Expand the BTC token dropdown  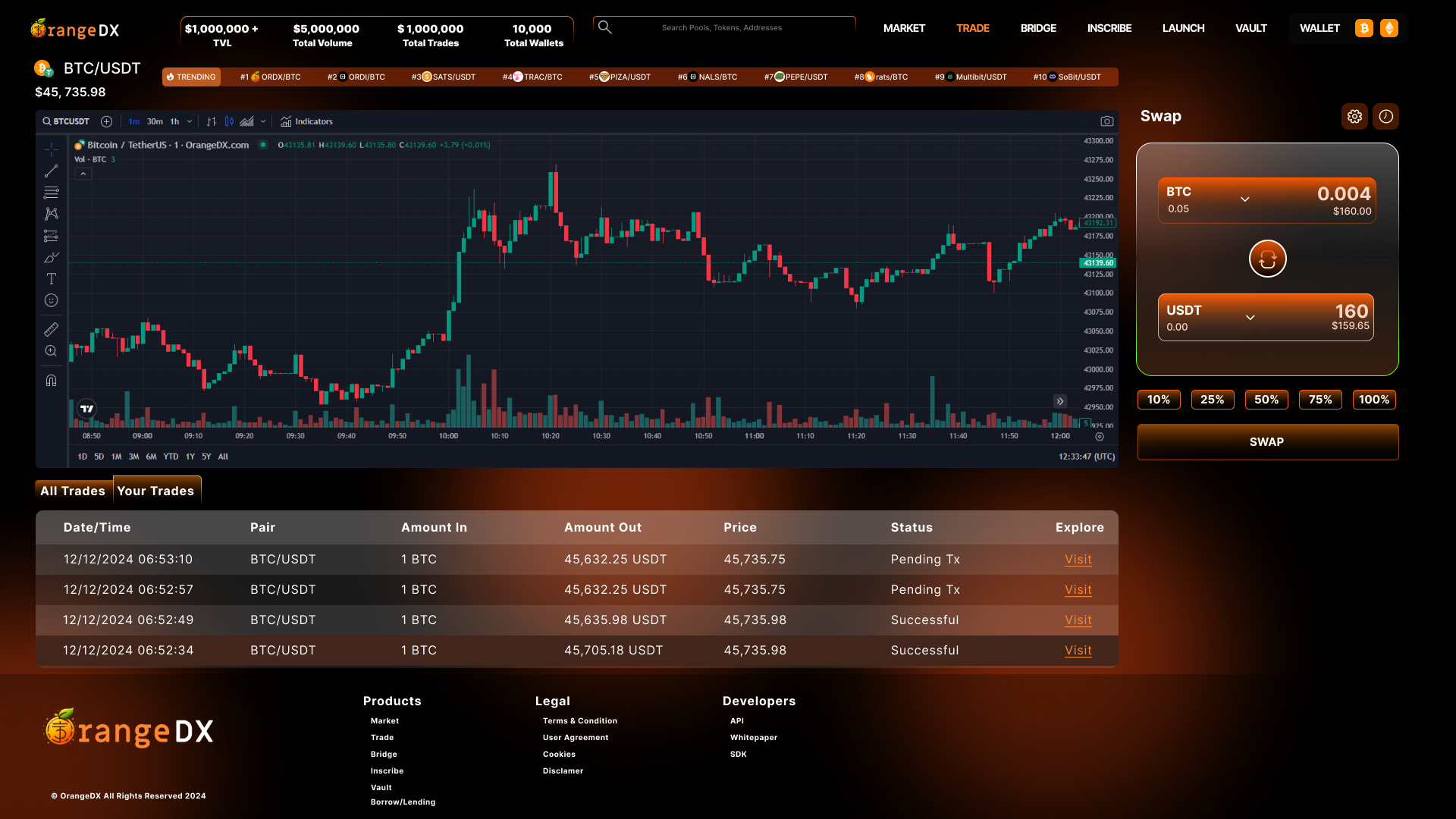[1244, 199]
